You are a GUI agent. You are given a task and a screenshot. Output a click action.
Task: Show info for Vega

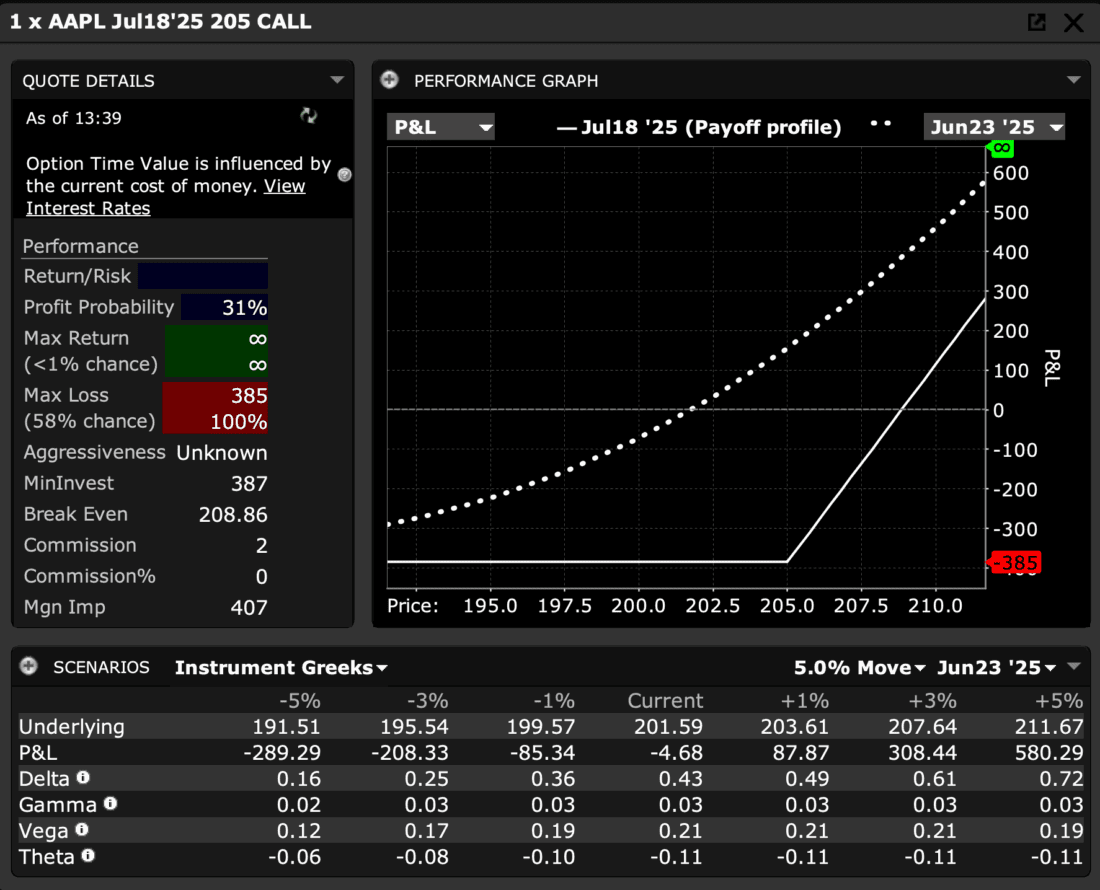(x=81, y=829)
